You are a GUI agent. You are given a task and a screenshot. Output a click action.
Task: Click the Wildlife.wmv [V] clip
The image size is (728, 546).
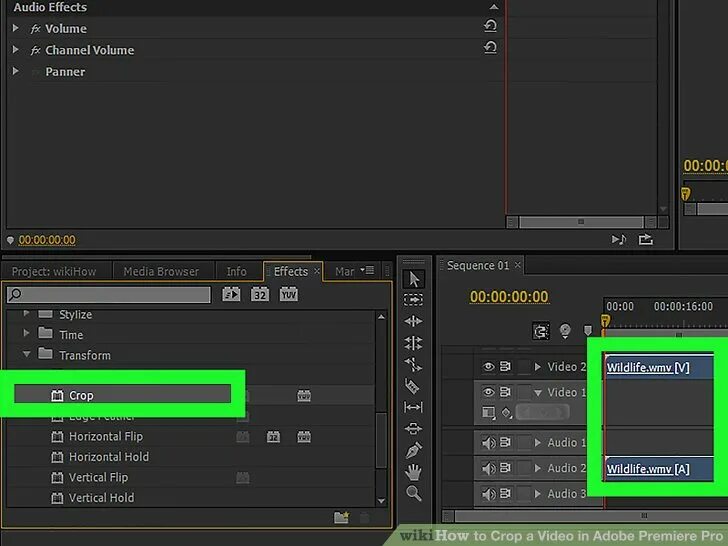pyautogui.click(x=659, y=367)
